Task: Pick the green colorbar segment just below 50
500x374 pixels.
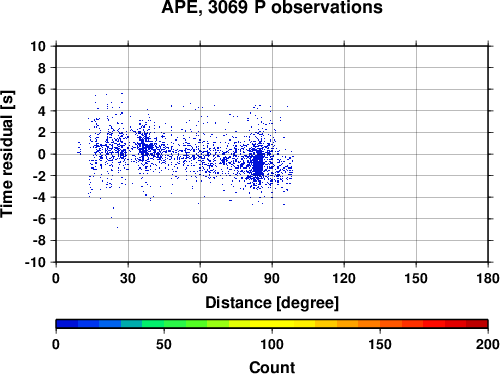Action: (153, 324)
